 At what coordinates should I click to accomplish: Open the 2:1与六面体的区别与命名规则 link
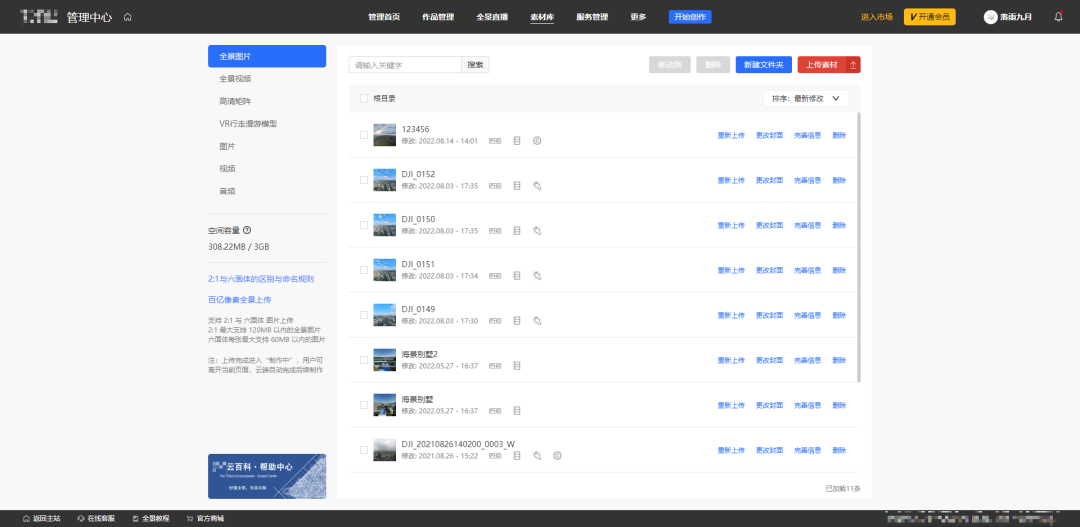coord(261,279)
